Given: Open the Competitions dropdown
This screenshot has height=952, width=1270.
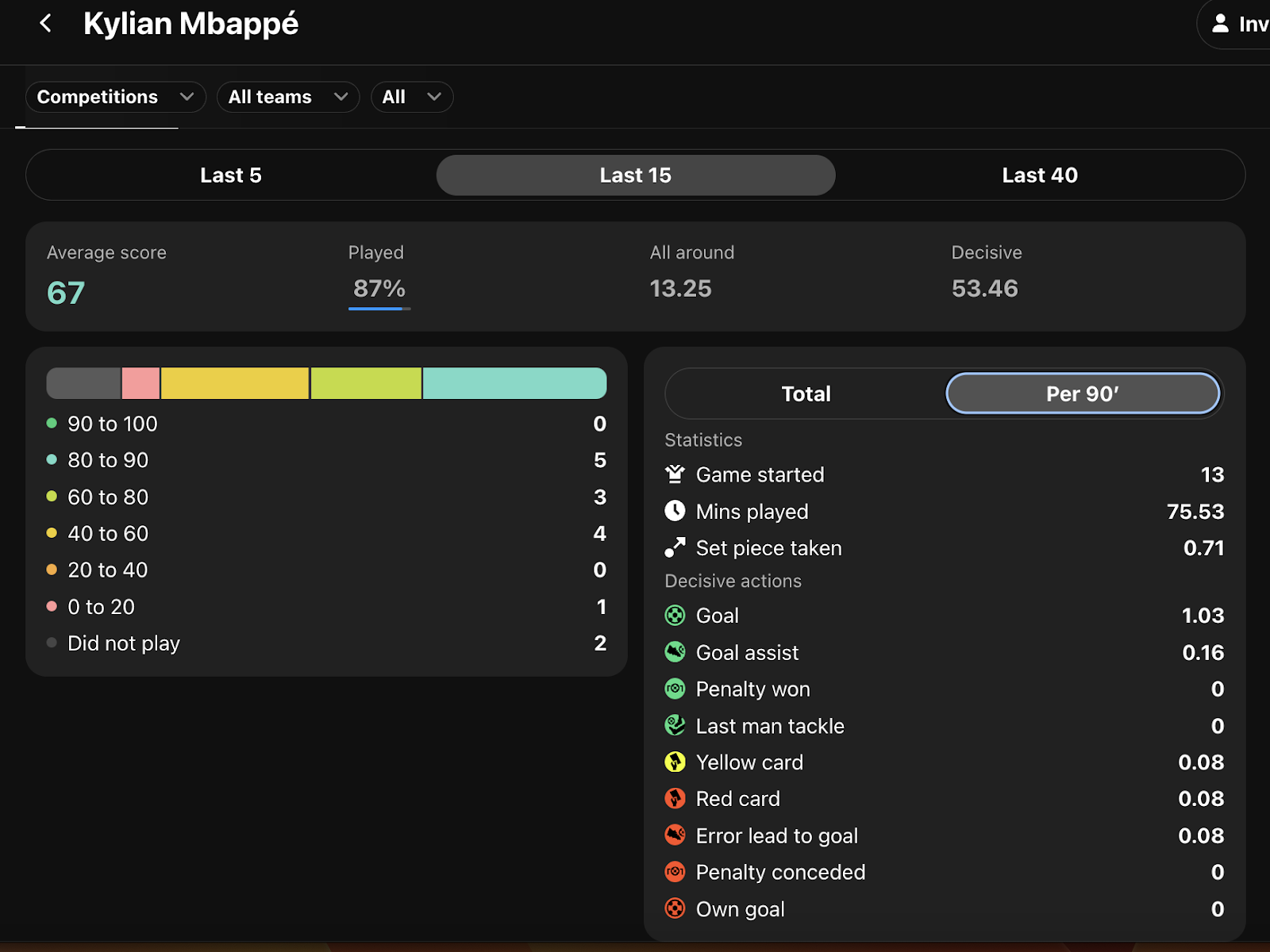Looking at the screenshot, I should (116, 97).
